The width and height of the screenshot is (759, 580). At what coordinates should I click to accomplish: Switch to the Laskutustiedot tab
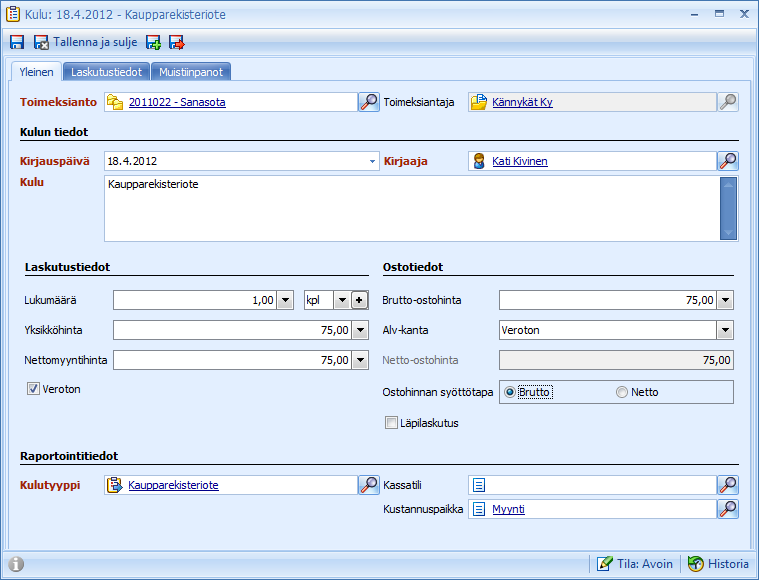[x=106, y=72]
